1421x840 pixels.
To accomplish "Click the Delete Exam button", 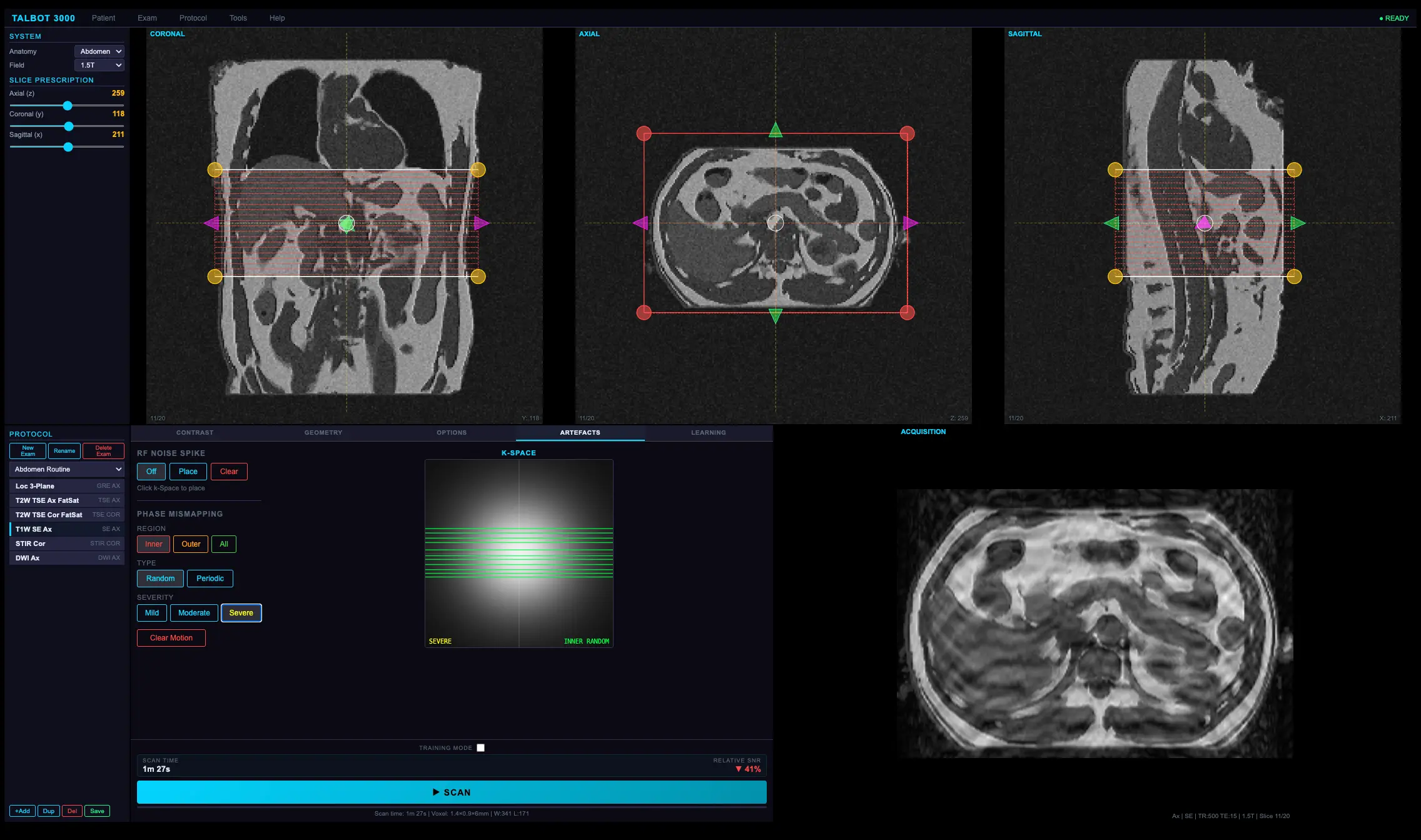I will coord(103,451).
